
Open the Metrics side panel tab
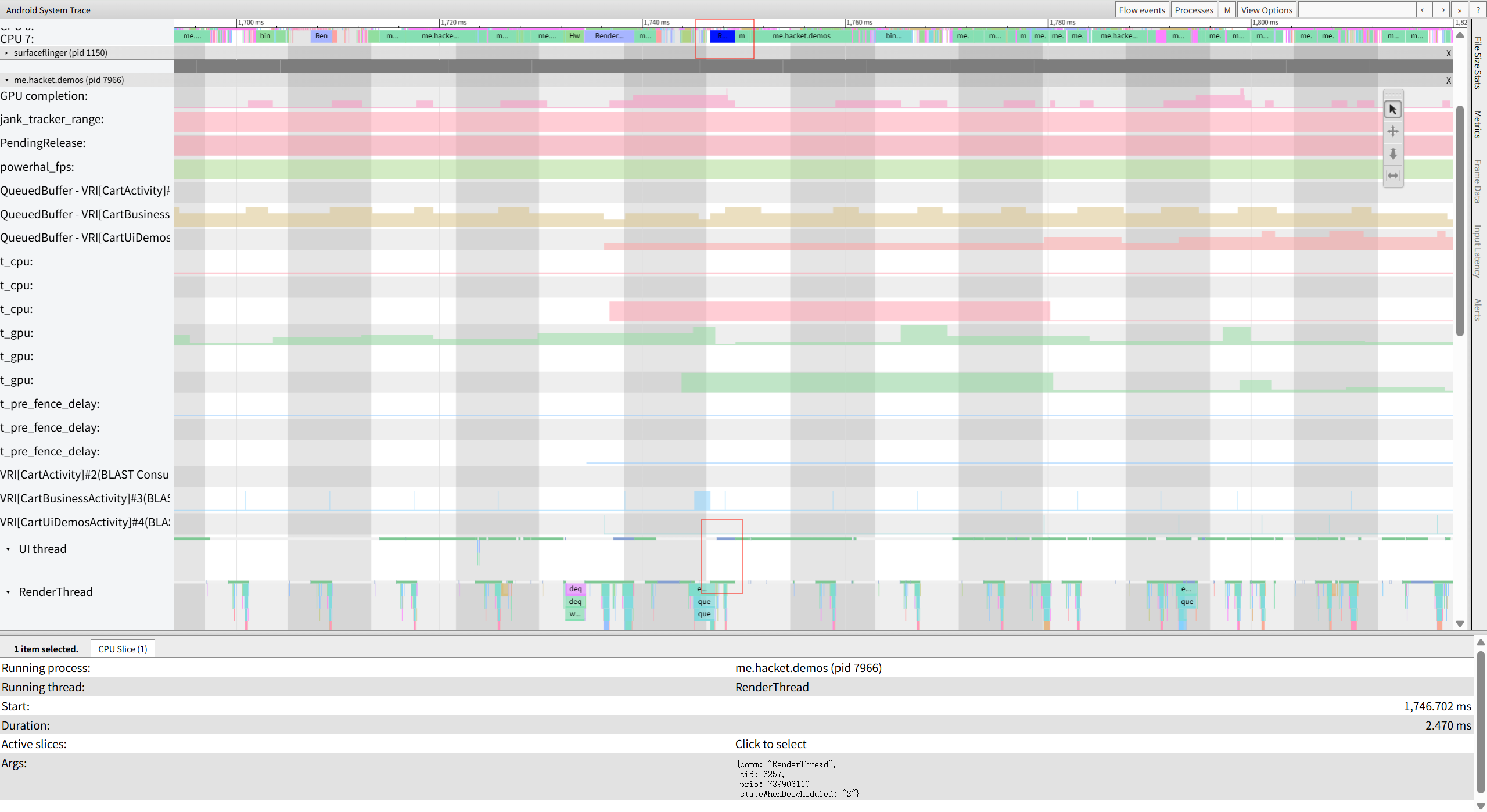(x=1478, y=124)
